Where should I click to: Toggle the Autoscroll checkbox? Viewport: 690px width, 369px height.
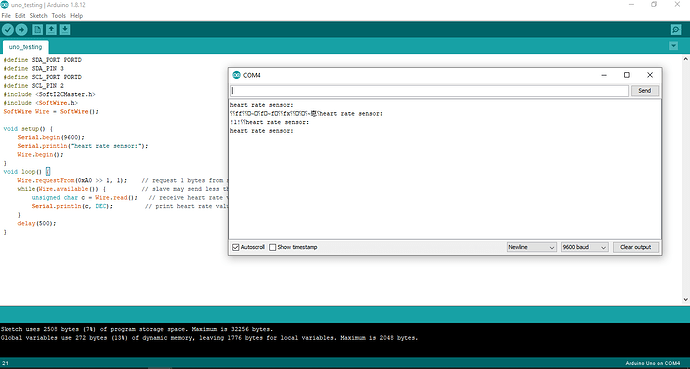coord(236,247)
